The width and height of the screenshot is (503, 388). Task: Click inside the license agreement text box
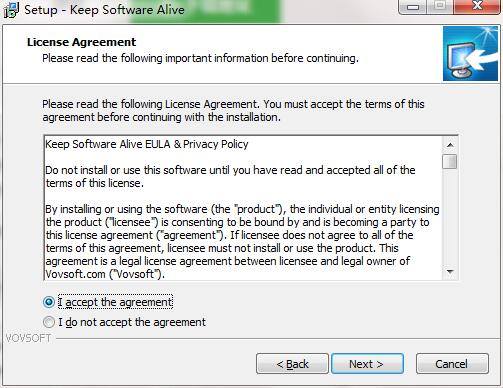point(243,208)
